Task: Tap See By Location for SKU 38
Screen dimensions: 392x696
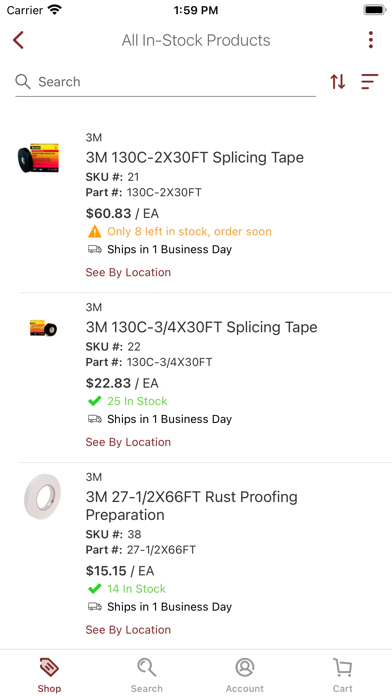Action: point(128,629)
